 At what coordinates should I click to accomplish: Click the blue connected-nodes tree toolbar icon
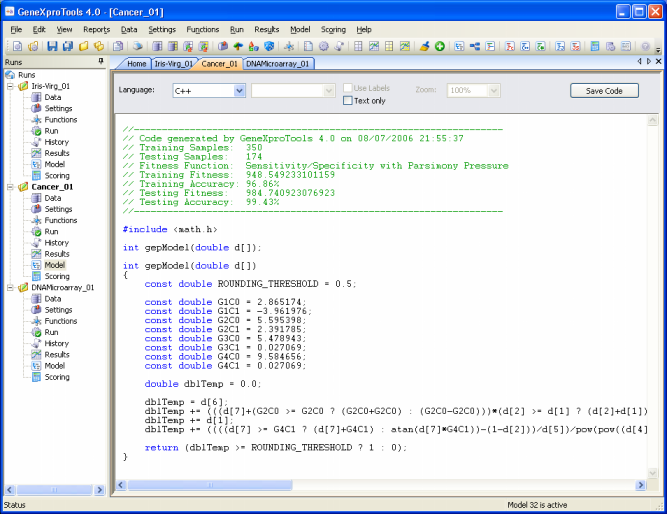coord(475,46)
